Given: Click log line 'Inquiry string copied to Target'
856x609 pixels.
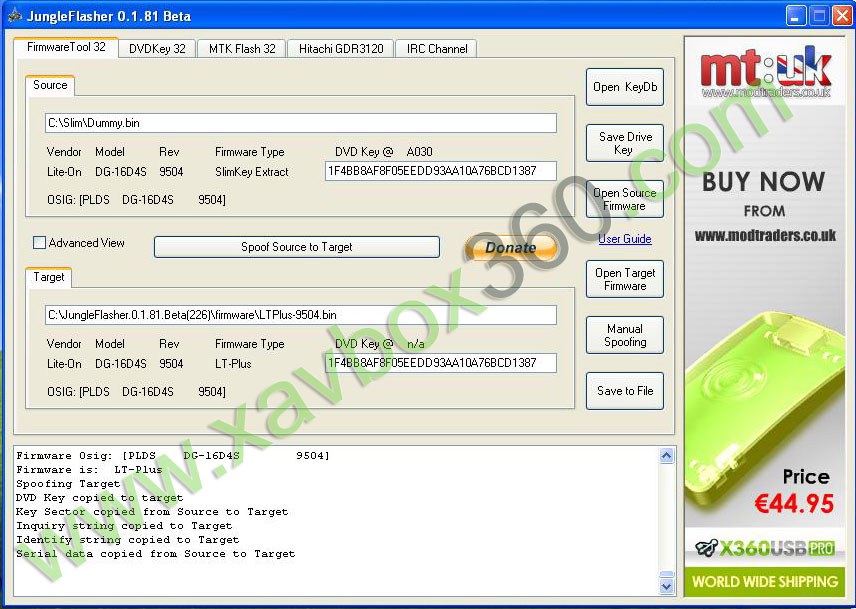Looking at the screenshot, I should (x=124, y=526).
